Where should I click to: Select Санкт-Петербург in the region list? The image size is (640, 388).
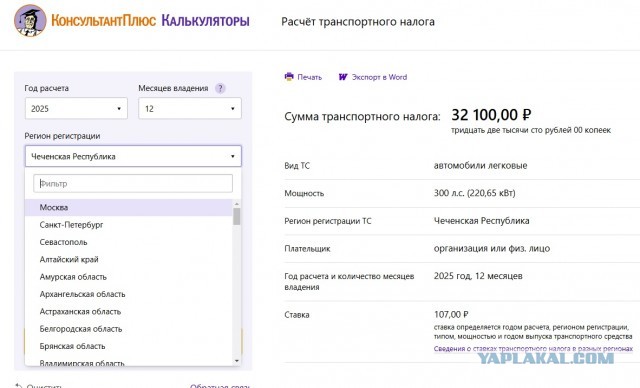[x=129, y=225]
